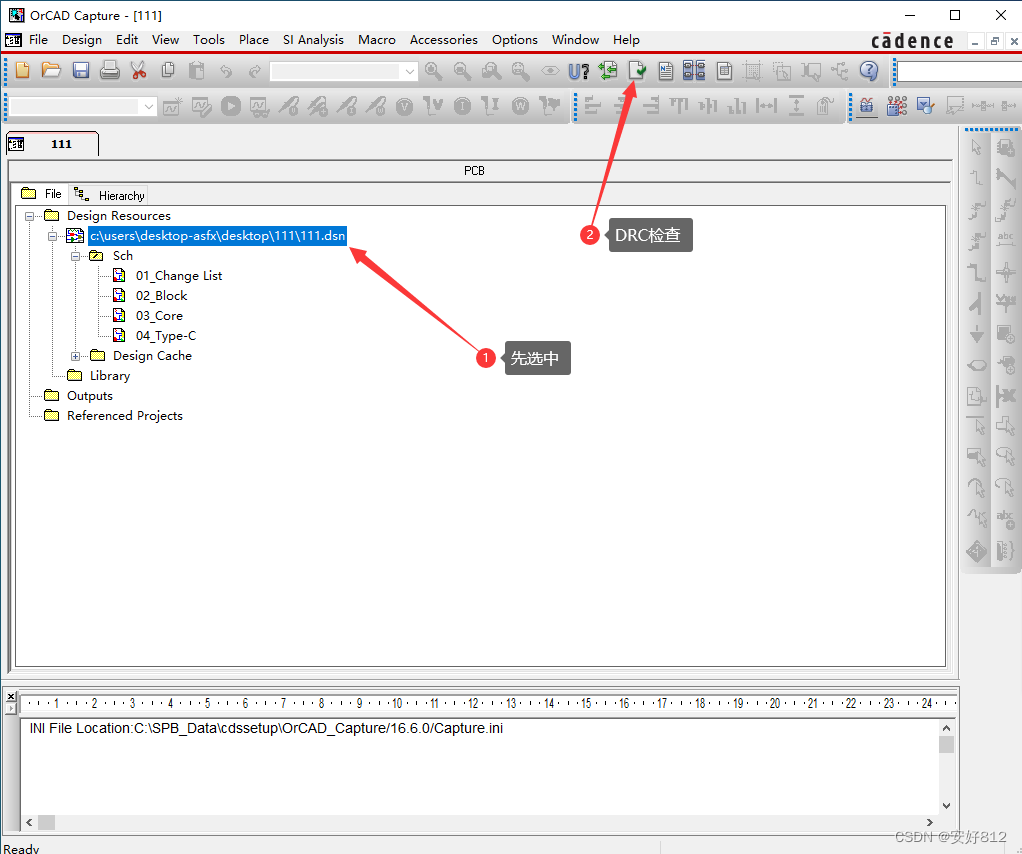Image resolution: width=1022 pixels, height=854 pixels.
Task: Open the File menu
Action: (x=38, y=40)
